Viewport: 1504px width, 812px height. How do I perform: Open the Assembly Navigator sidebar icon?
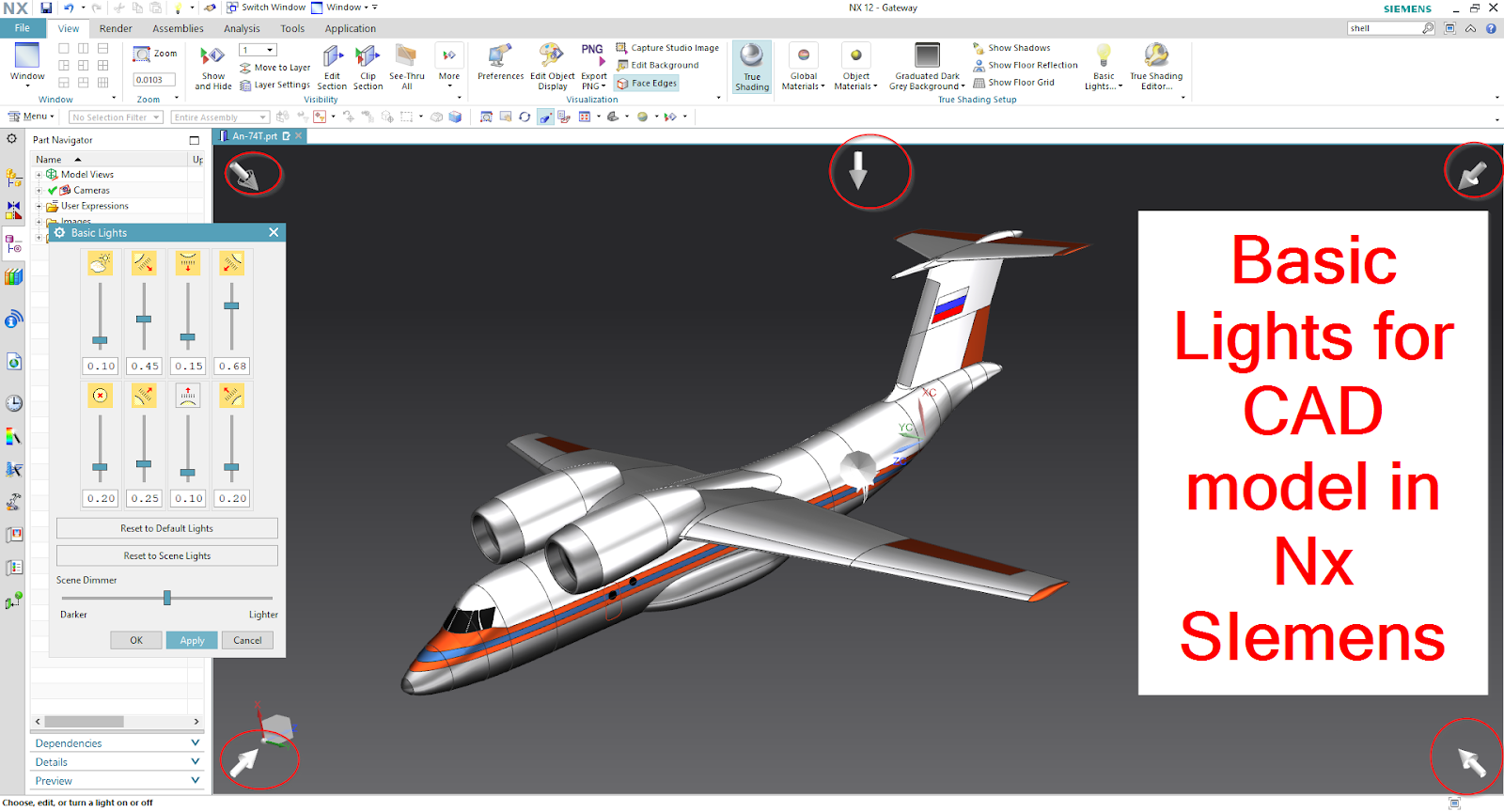pyautogui.click(x=13, y=178)
